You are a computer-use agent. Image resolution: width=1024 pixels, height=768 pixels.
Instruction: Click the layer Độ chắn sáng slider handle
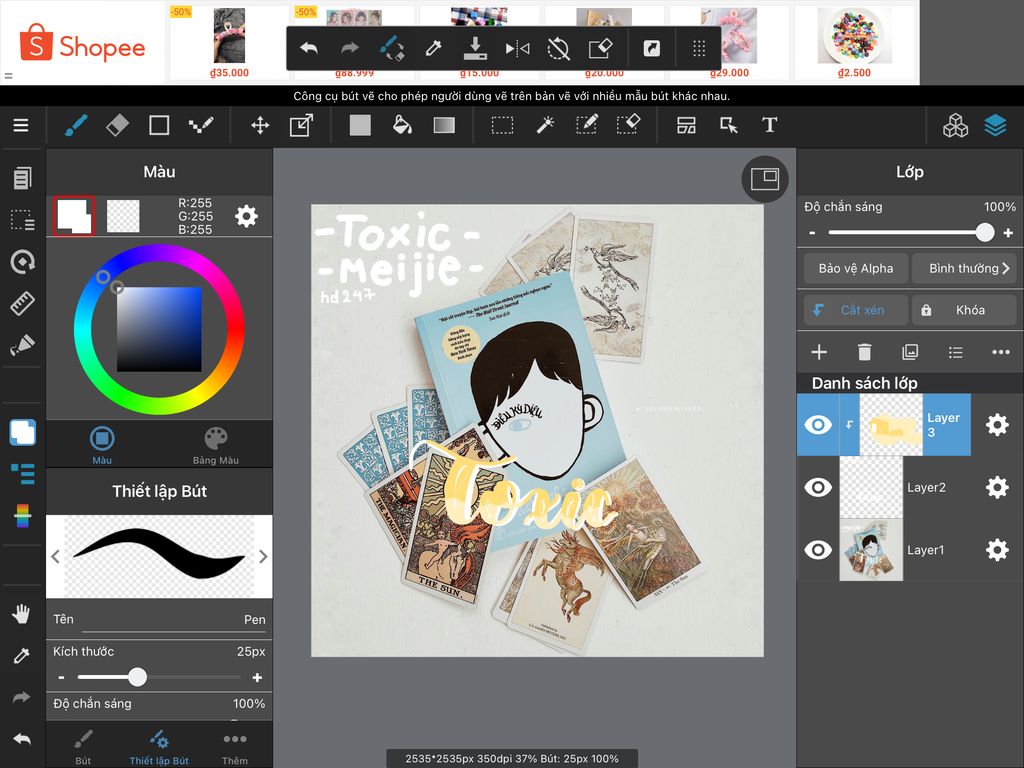(x=985, y=232)
